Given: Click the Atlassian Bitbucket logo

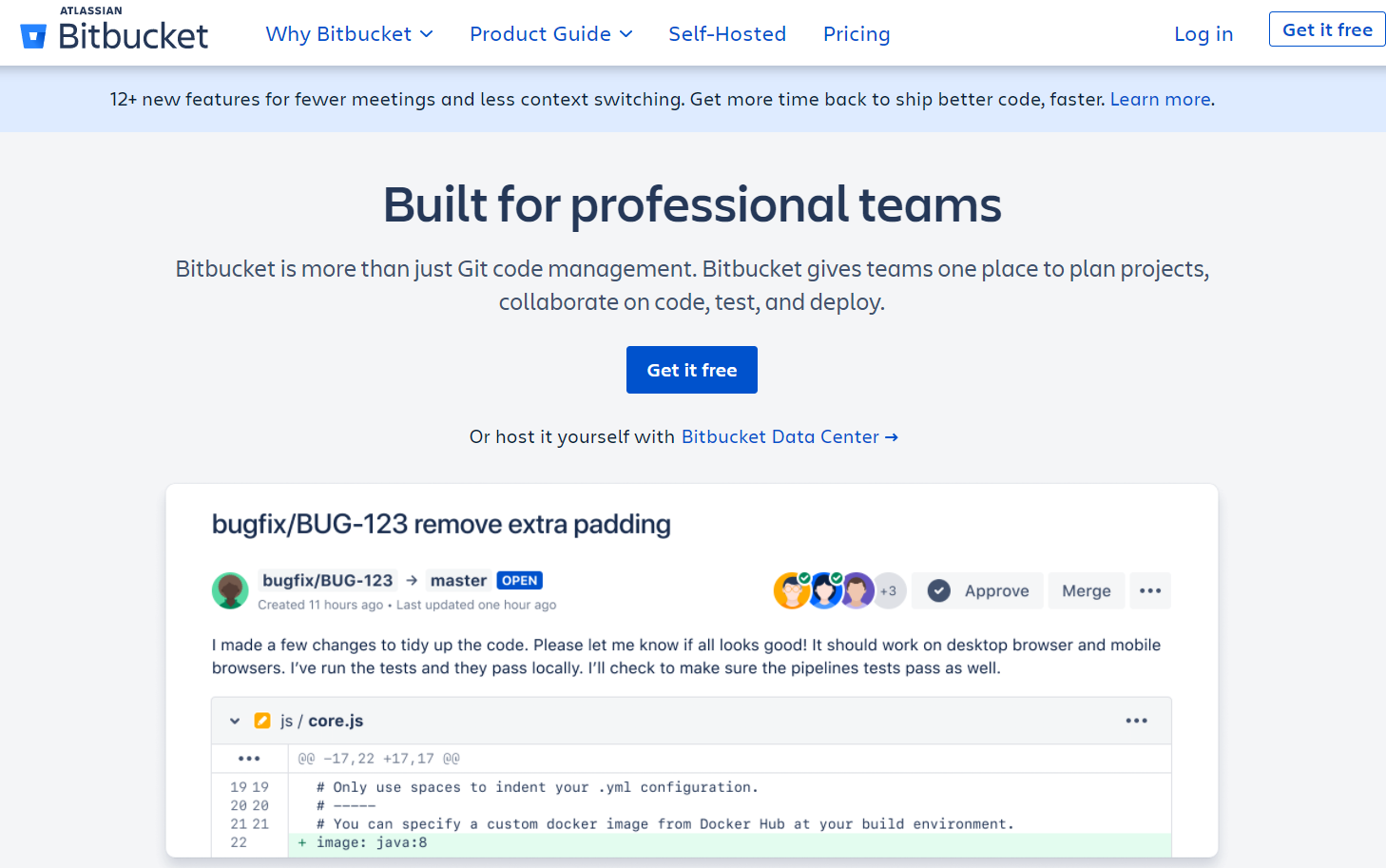Looking at the screenshot, I should (x=114, y=29).
